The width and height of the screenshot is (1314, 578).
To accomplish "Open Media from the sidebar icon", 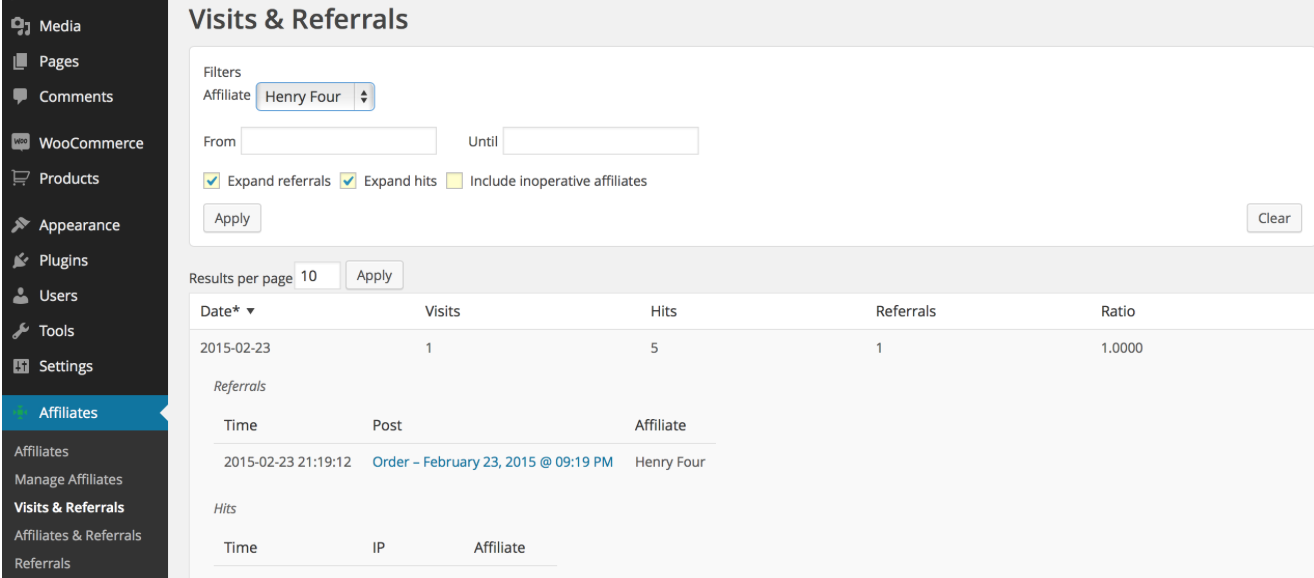I will [20, 26].
